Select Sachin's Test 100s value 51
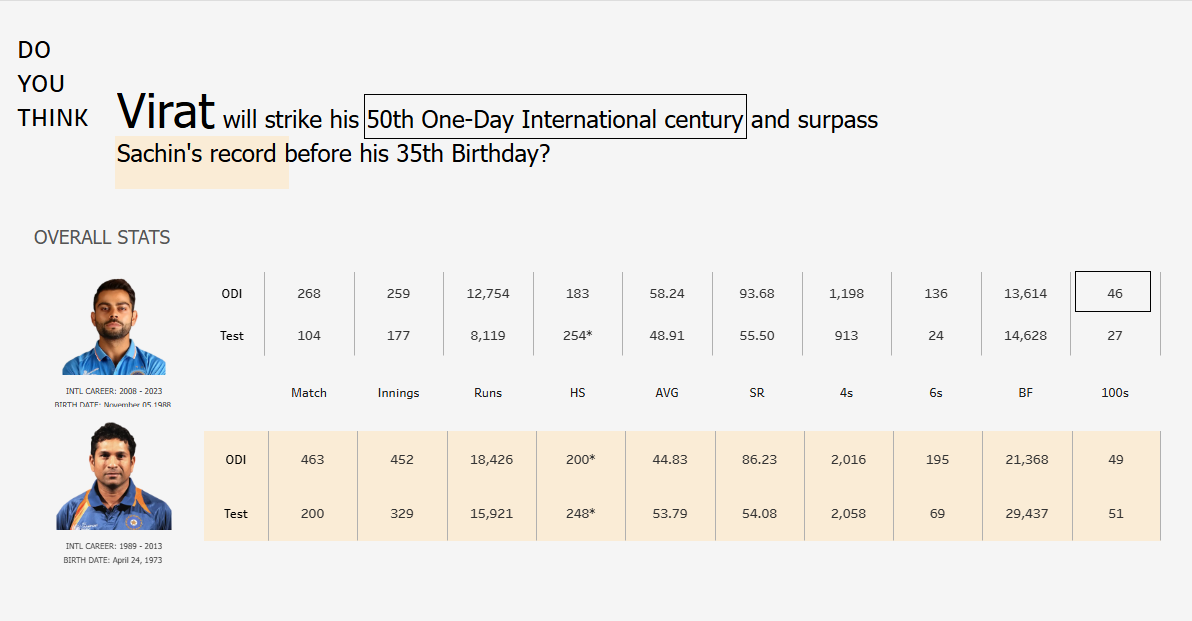 [x=1116, y=514]
